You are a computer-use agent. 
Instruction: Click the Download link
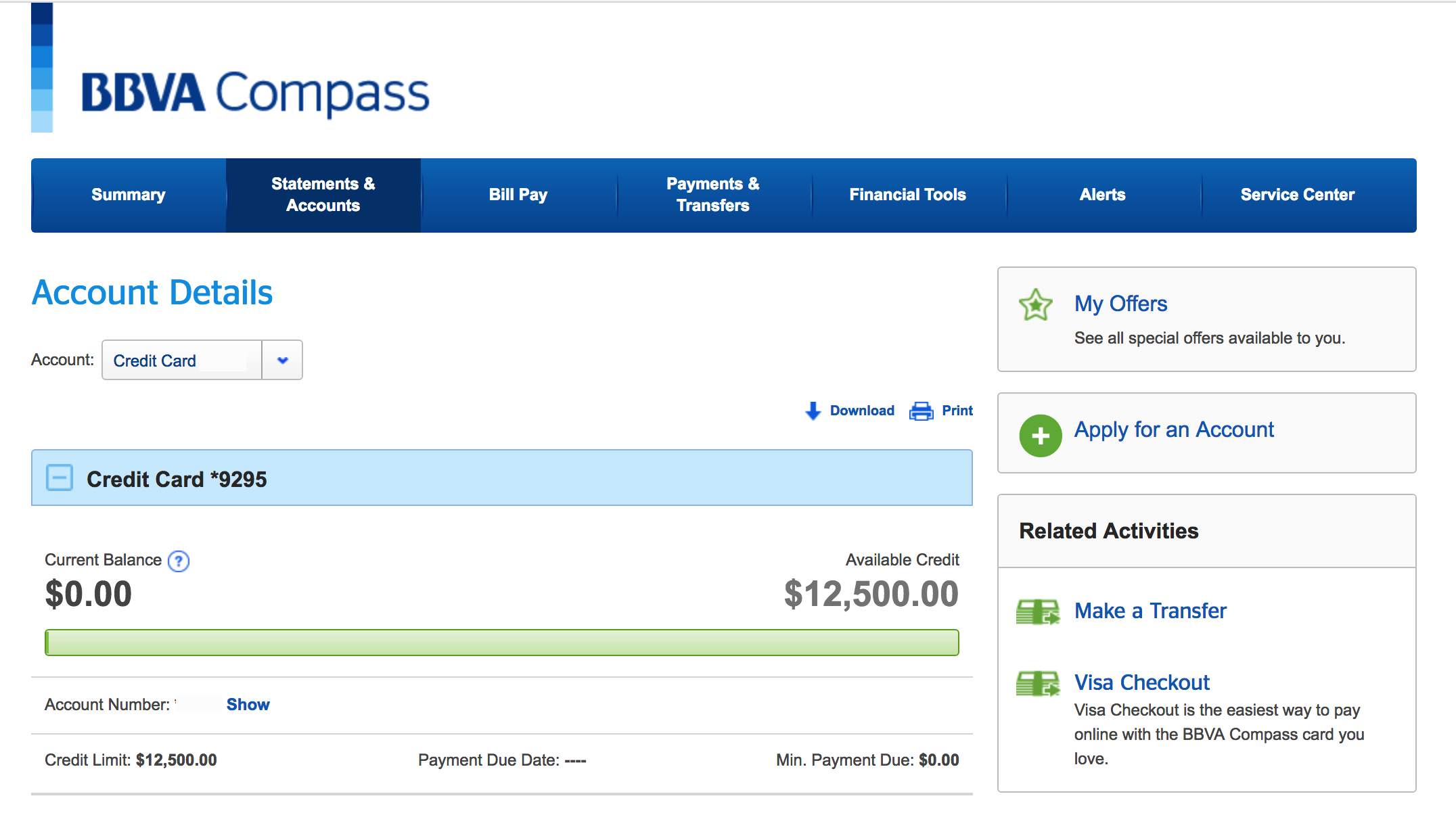862,411
